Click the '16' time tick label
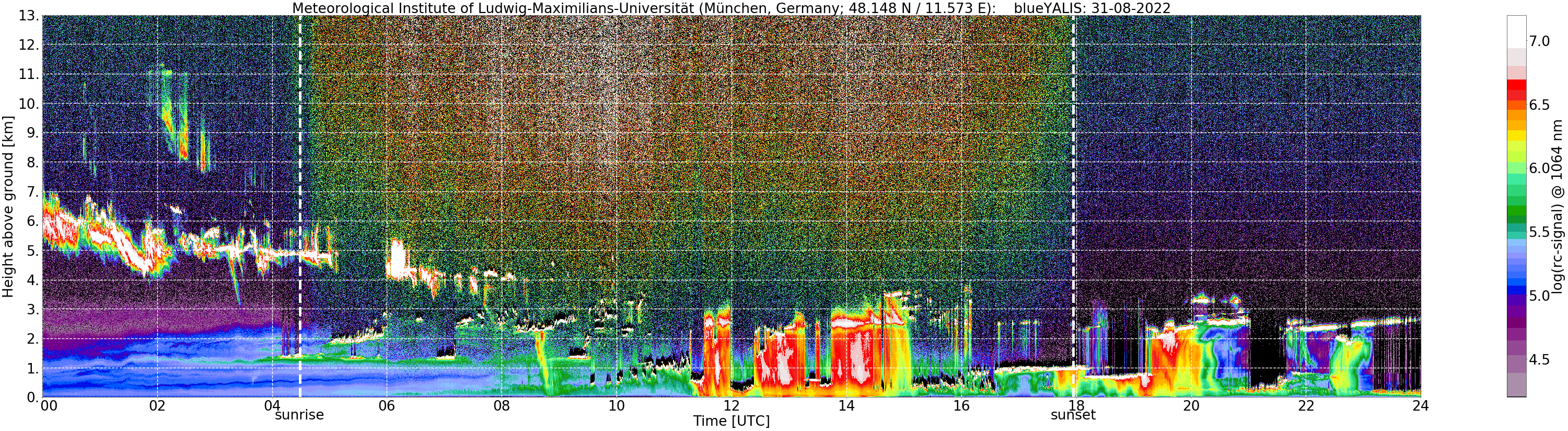 pyautogui.click(x=961, y=406)
